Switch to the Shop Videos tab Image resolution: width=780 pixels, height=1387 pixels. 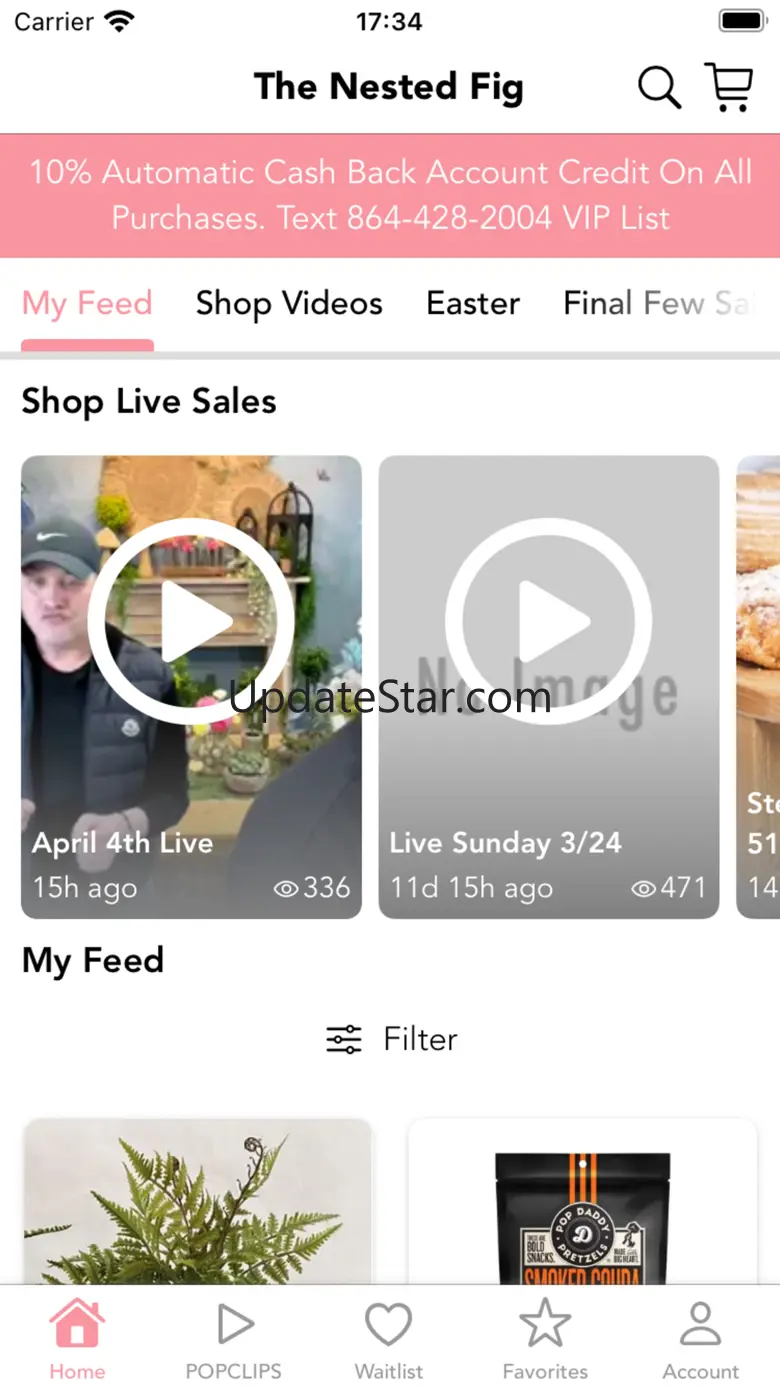click(x=289, y=304)
